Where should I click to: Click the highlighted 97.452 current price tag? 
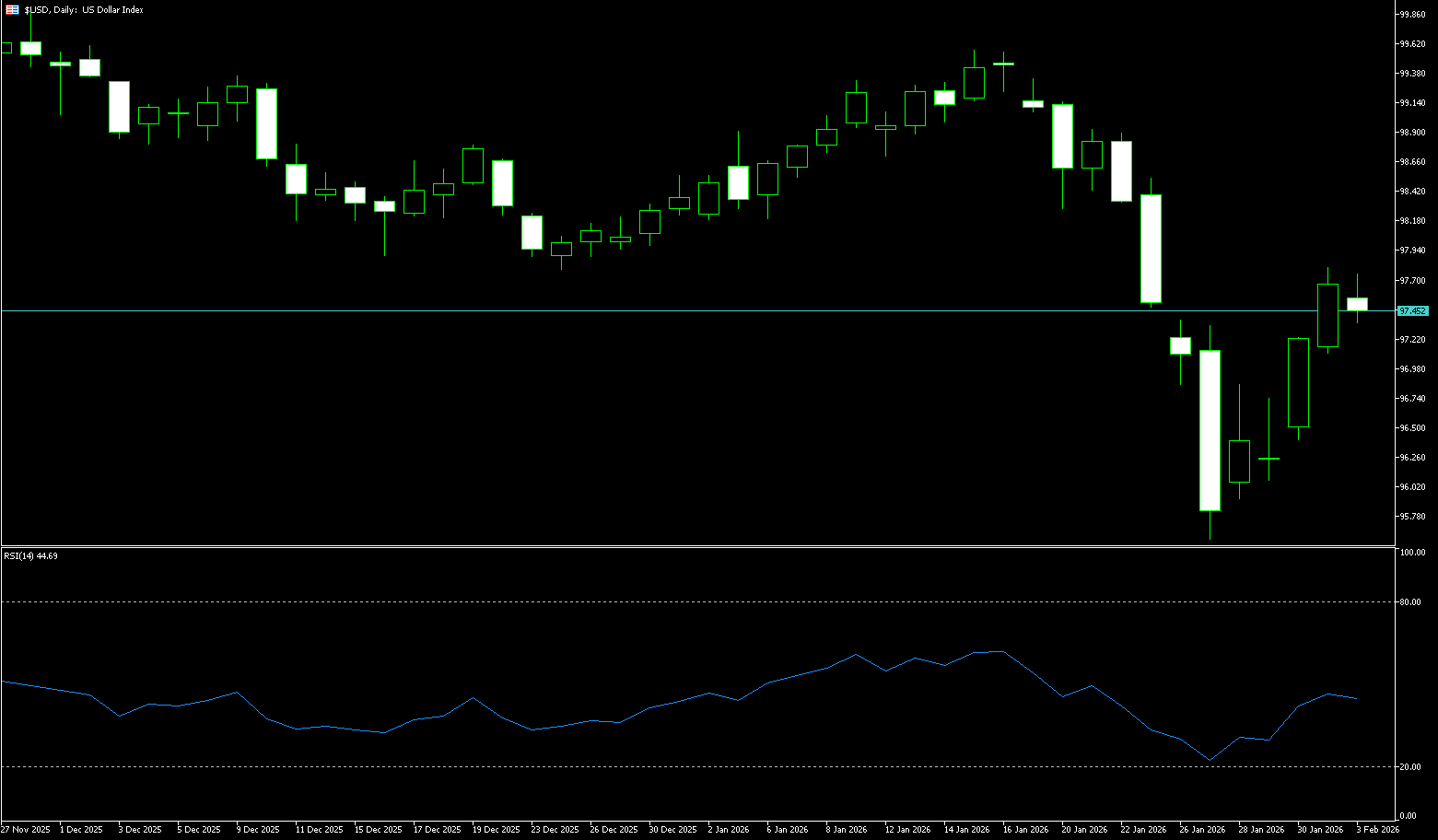[1412, 311]
